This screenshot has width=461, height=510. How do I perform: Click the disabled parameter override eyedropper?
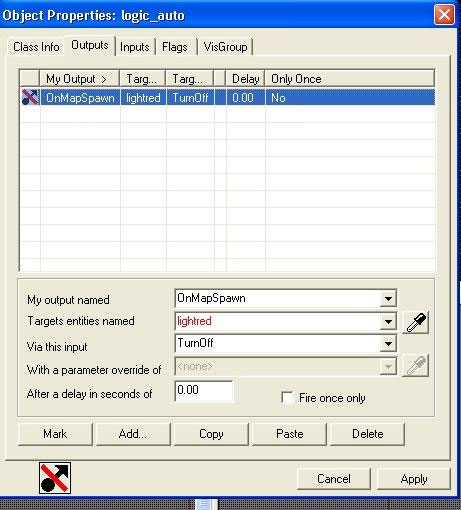pyautogui.click(x=415, y=366)
